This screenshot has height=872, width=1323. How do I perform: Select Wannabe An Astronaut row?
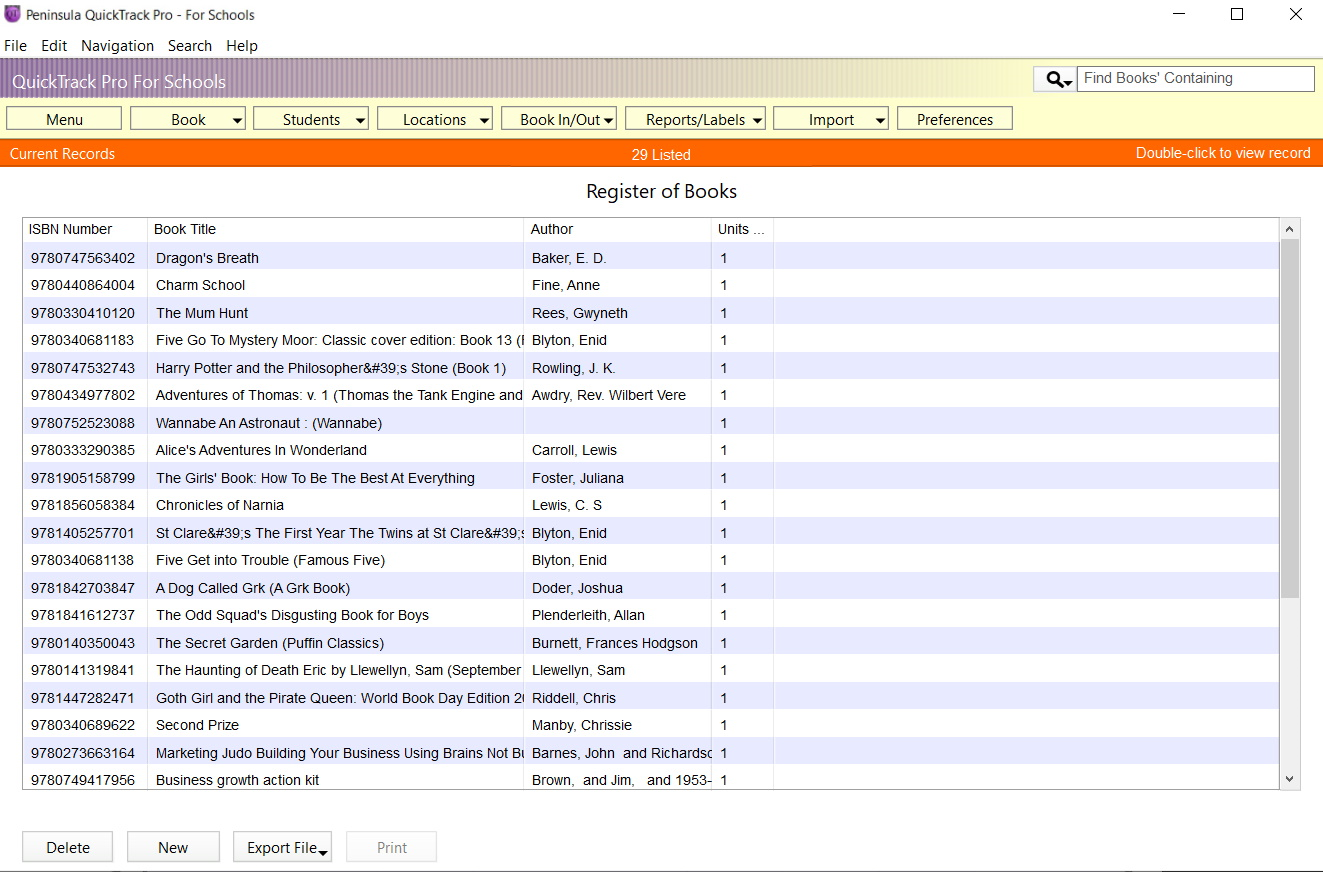coord(651,423)
